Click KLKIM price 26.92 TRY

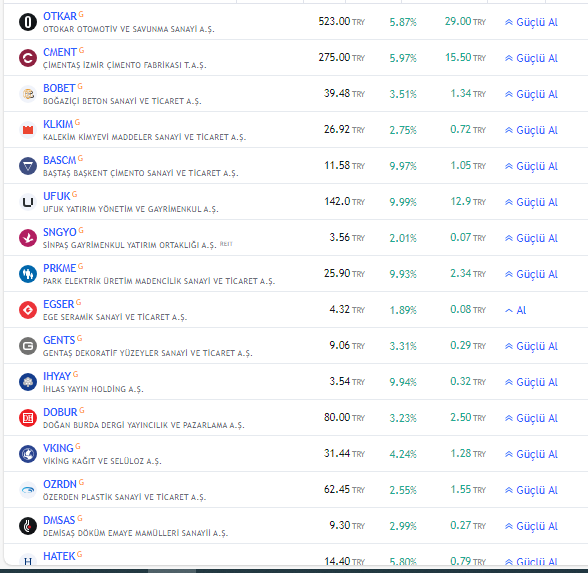pyautogui.click(x=344, y=129)
